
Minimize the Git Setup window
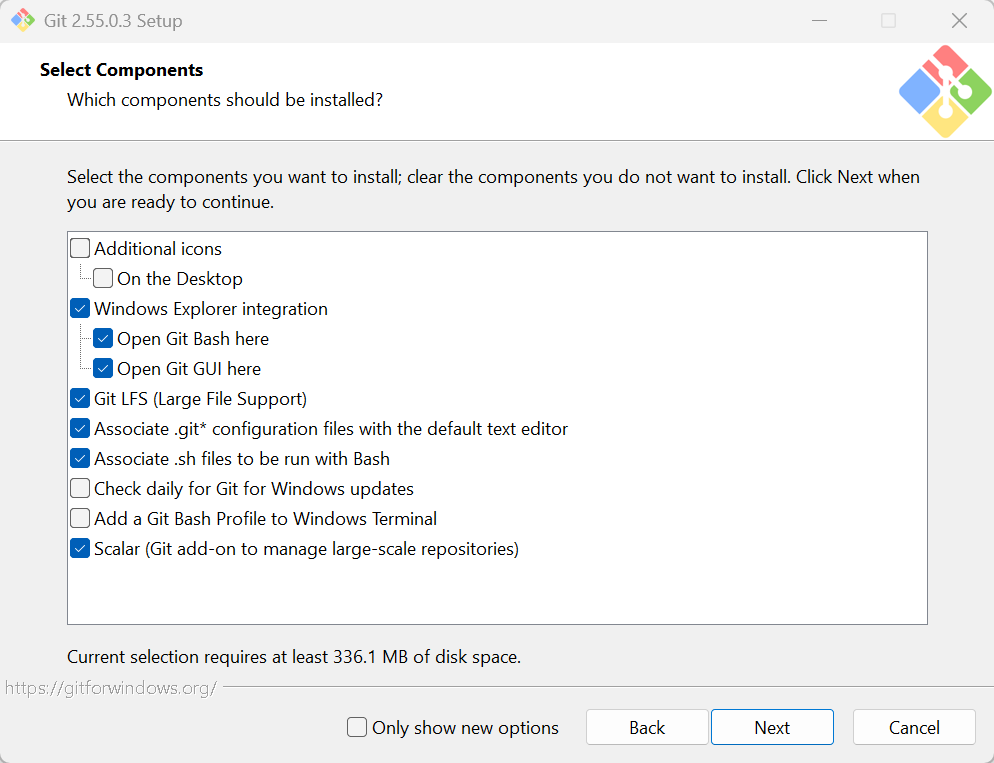820,20
